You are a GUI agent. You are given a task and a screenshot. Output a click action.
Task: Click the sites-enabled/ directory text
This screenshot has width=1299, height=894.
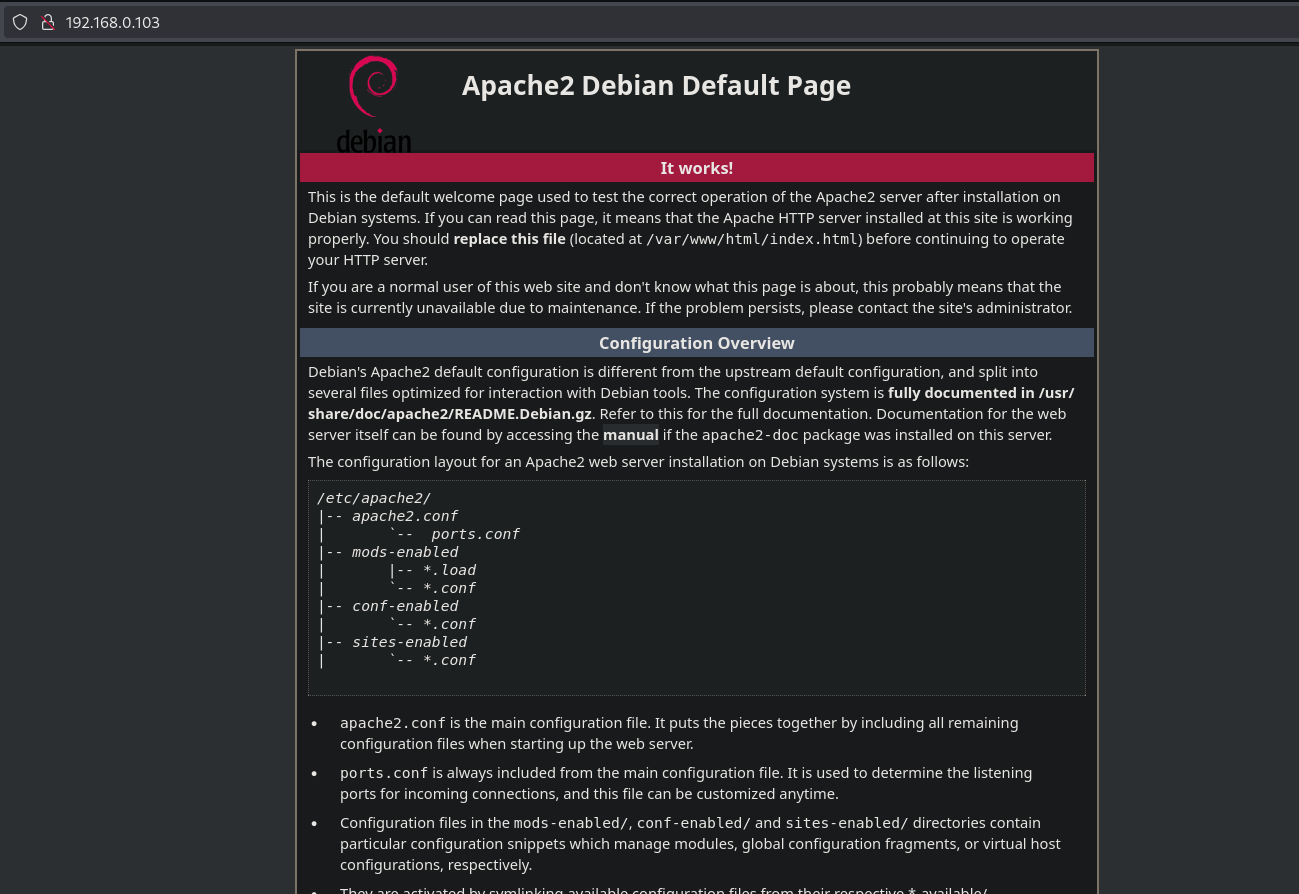[x=846, y=822]
